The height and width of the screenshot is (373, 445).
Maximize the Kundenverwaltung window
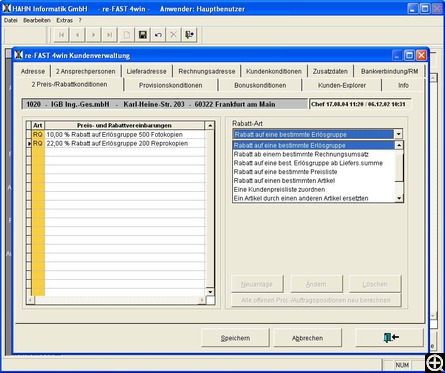pyautogui.click(x=409, y=55)
